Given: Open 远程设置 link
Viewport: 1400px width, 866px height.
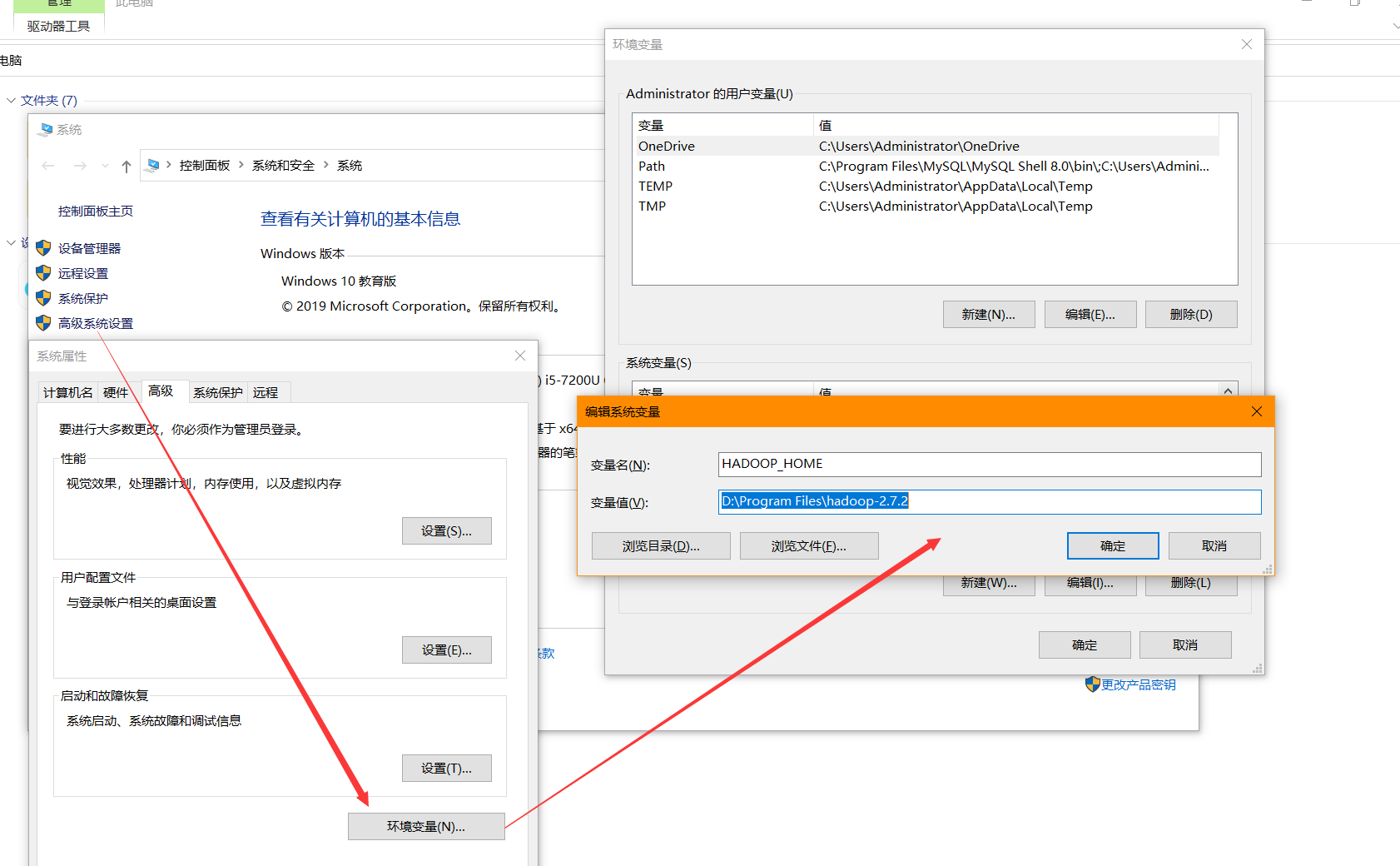Looking at the screenshot, I should [x=83, y=274].
